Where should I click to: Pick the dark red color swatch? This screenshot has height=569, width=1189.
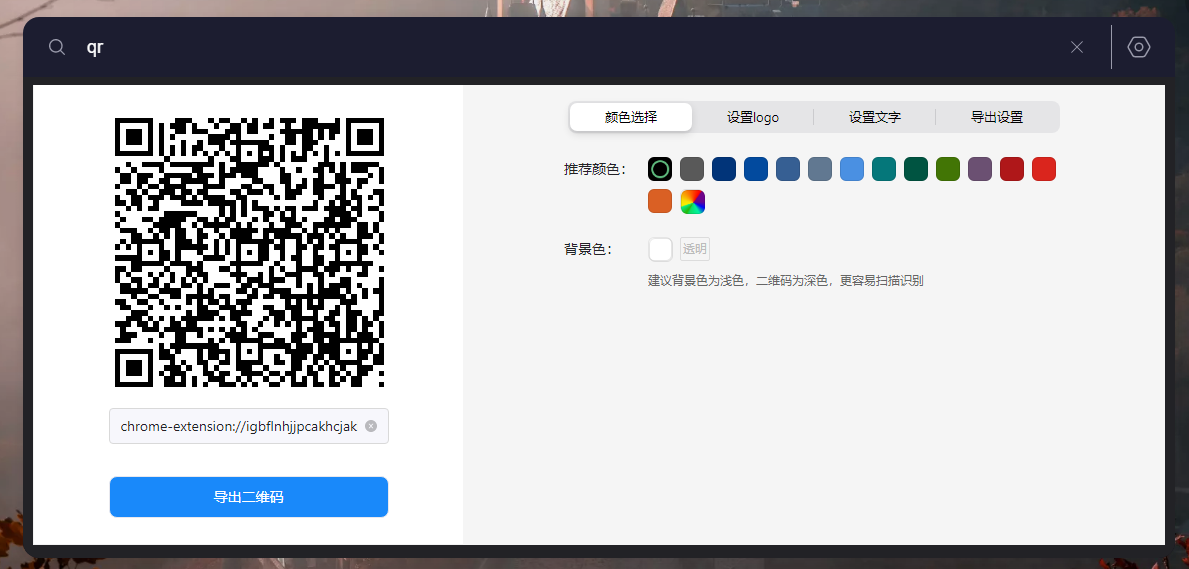(x=1012, y=168)
